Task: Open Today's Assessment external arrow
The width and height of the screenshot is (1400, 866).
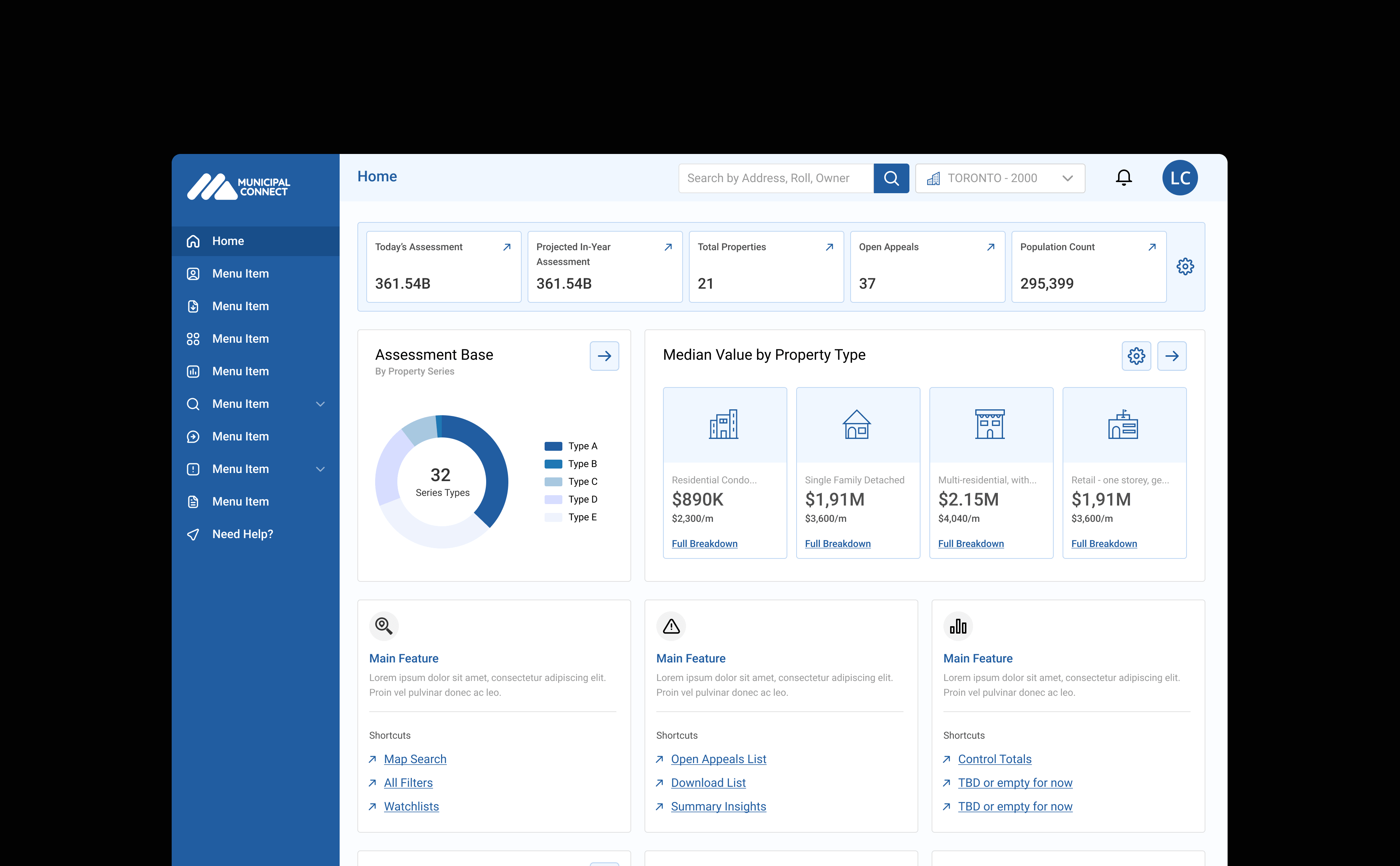Action: 507,247
